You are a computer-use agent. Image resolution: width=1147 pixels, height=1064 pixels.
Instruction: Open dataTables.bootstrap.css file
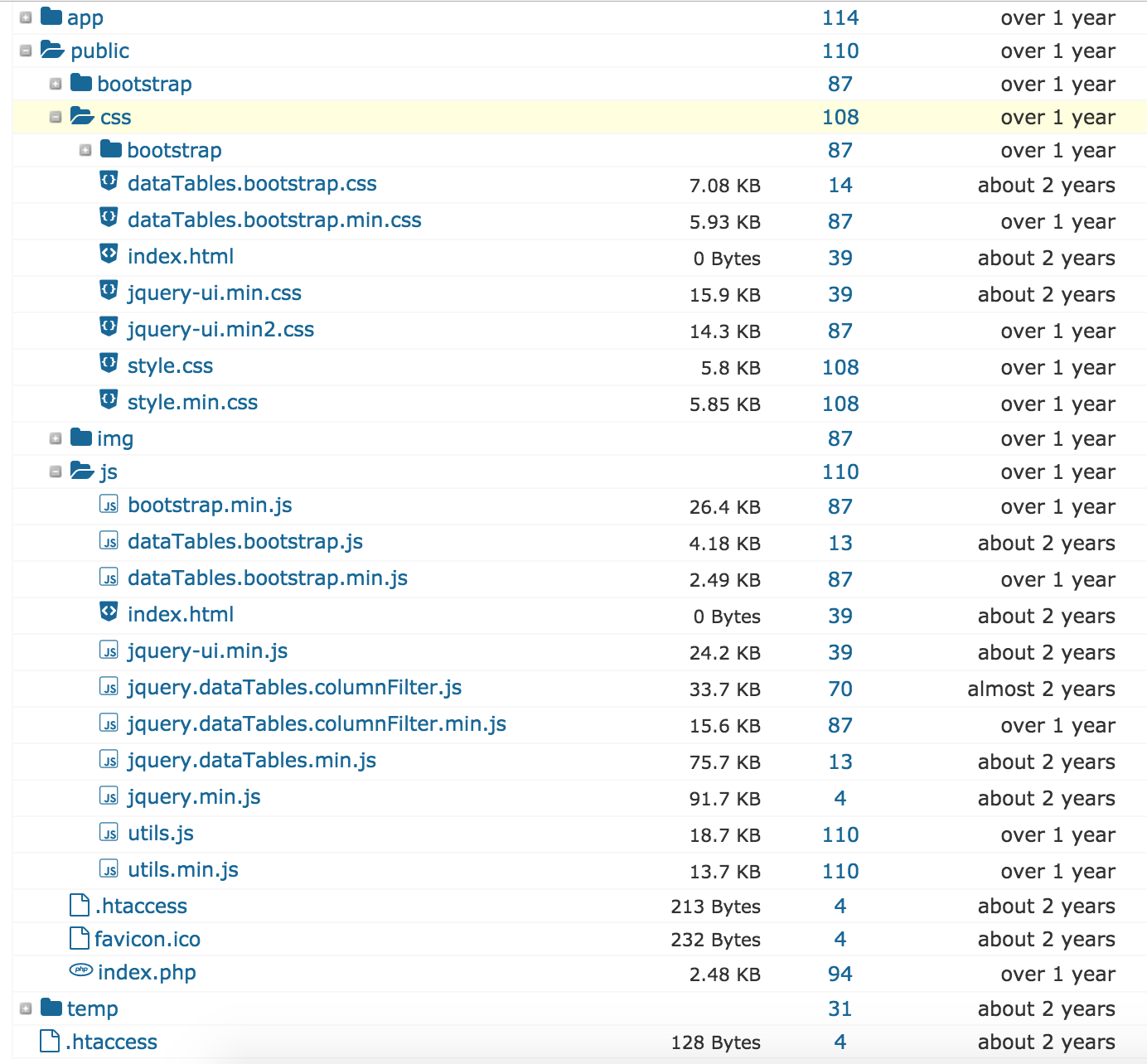252,183
